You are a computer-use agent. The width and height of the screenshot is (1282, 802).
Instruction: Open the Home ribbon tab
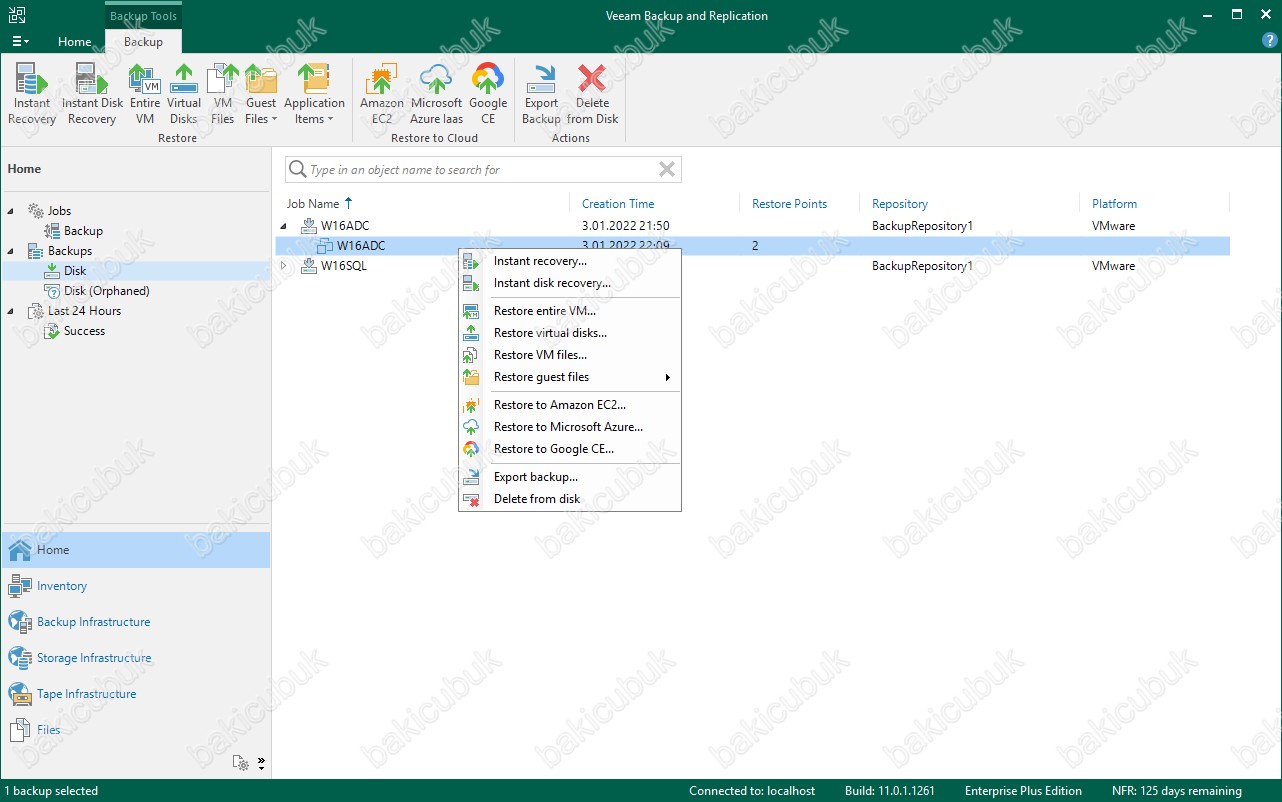[x=74, y=42]
